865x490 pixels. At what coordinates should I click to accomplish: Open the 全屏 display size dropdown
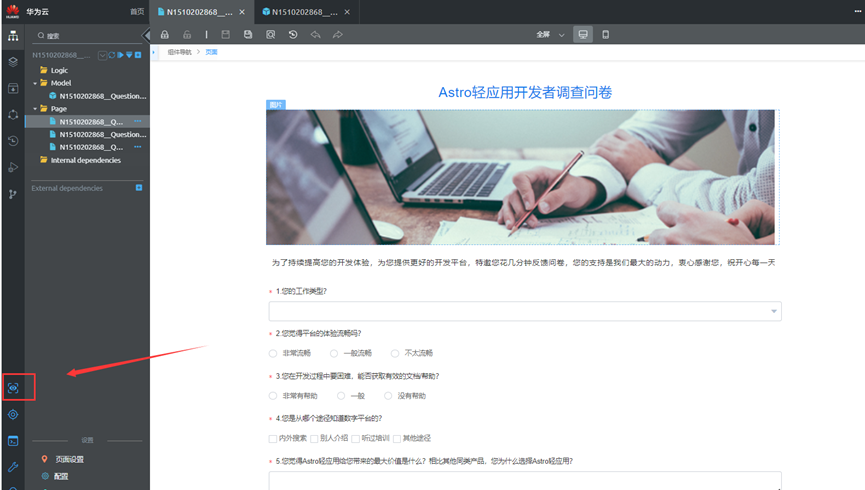coord(551,34)
